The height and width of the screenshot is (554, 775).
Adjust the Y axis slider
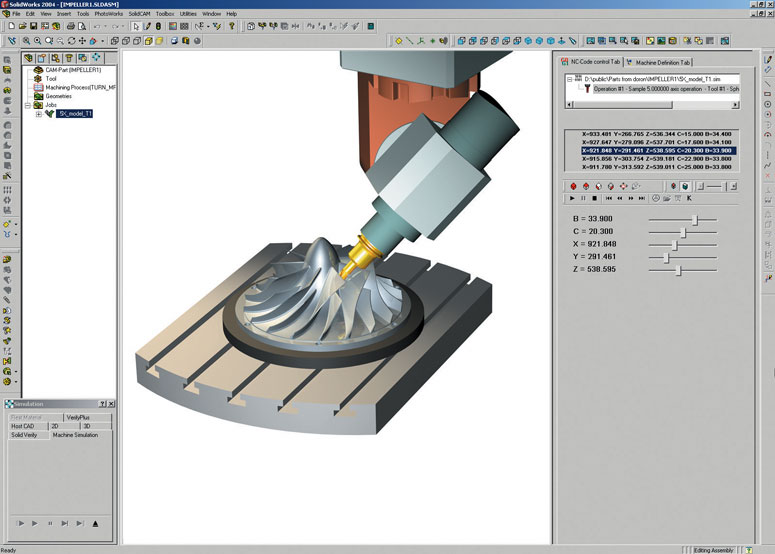666,258
